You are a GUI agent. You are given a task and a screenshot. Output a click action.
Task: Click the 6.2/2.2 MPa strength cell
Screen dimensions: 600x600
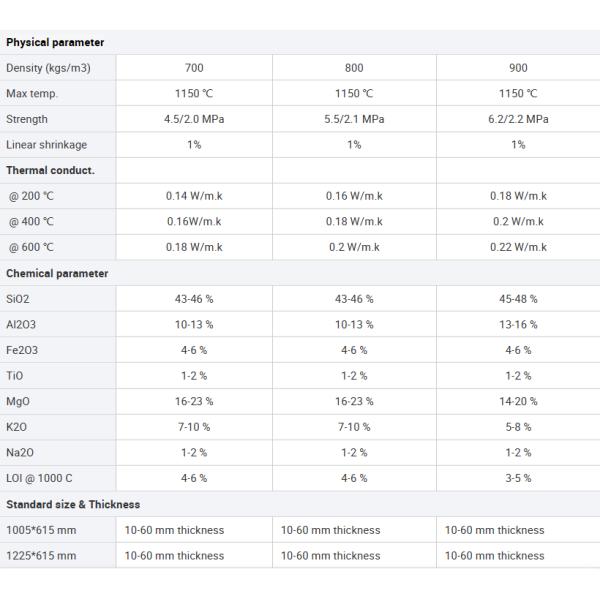pyautogui.click(x=518, y=119)
